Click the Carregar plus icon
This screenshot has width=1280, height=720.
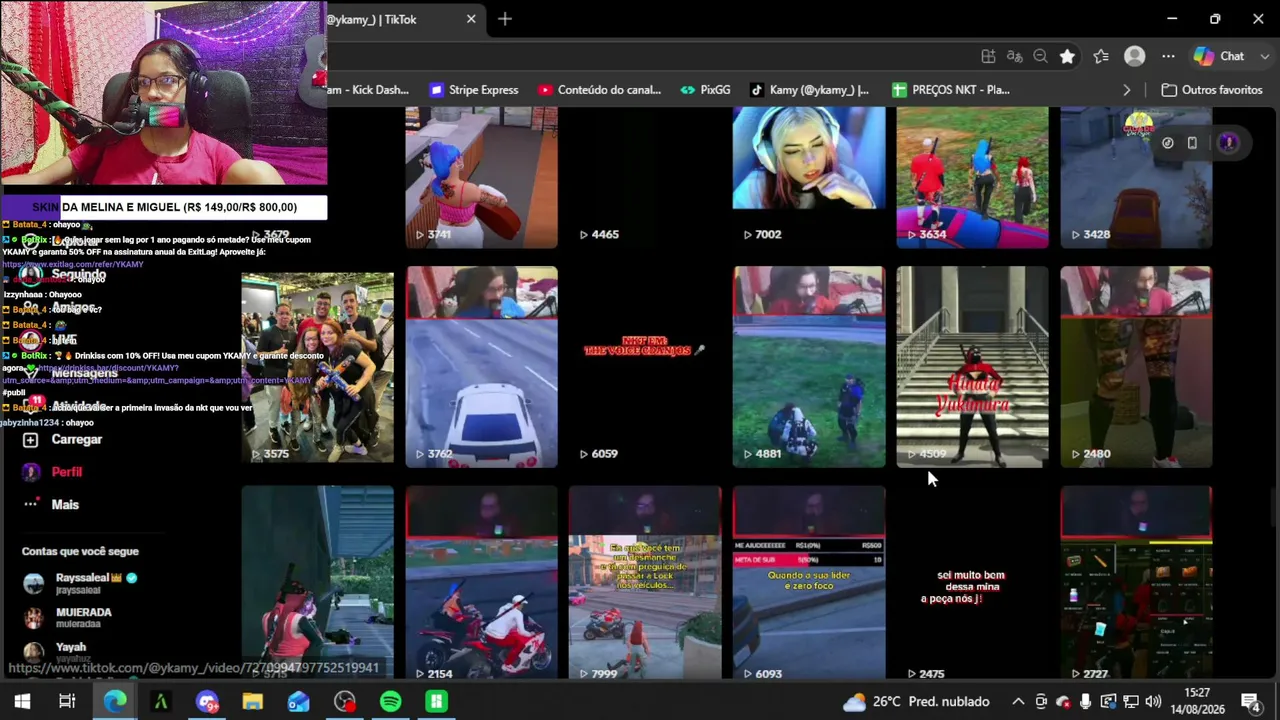click(31, 440)
